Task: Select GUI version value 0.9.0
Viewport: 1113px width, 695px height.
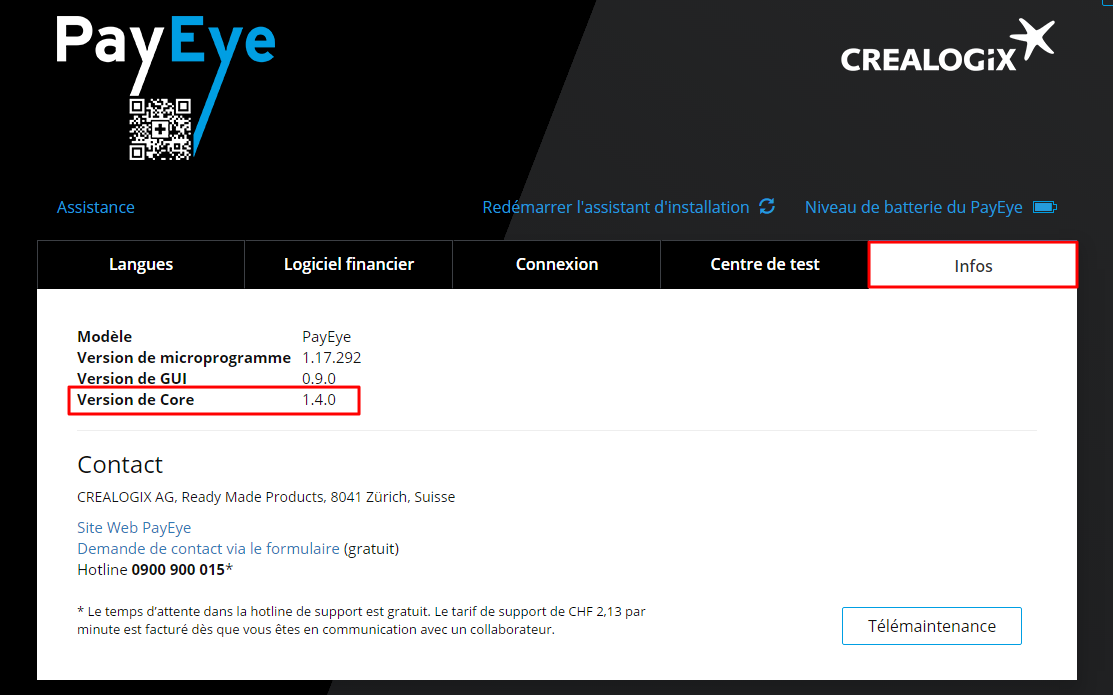Action: tap(319, 378)
